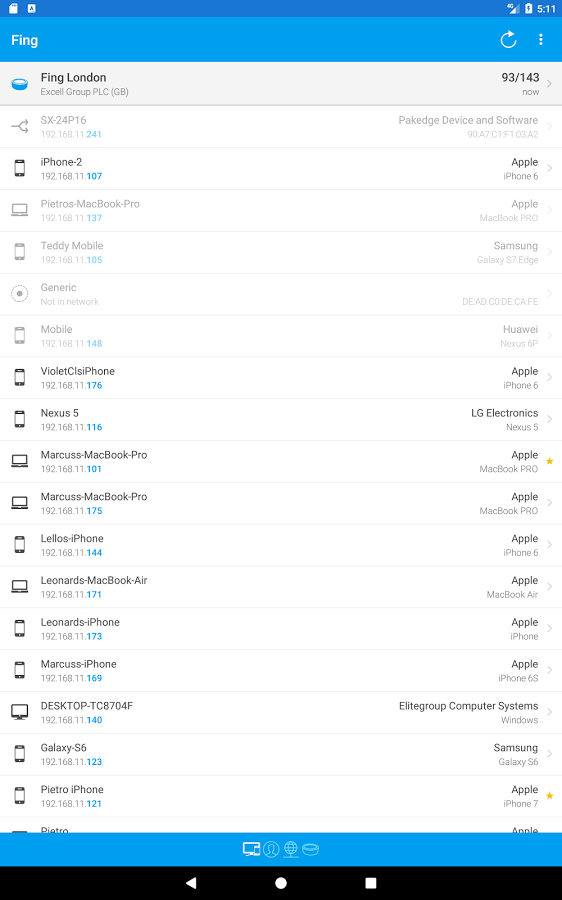The width and height of the screenshot is (562, 900).
Task: Switch to the devices tab icon
Action: point(251,849)
